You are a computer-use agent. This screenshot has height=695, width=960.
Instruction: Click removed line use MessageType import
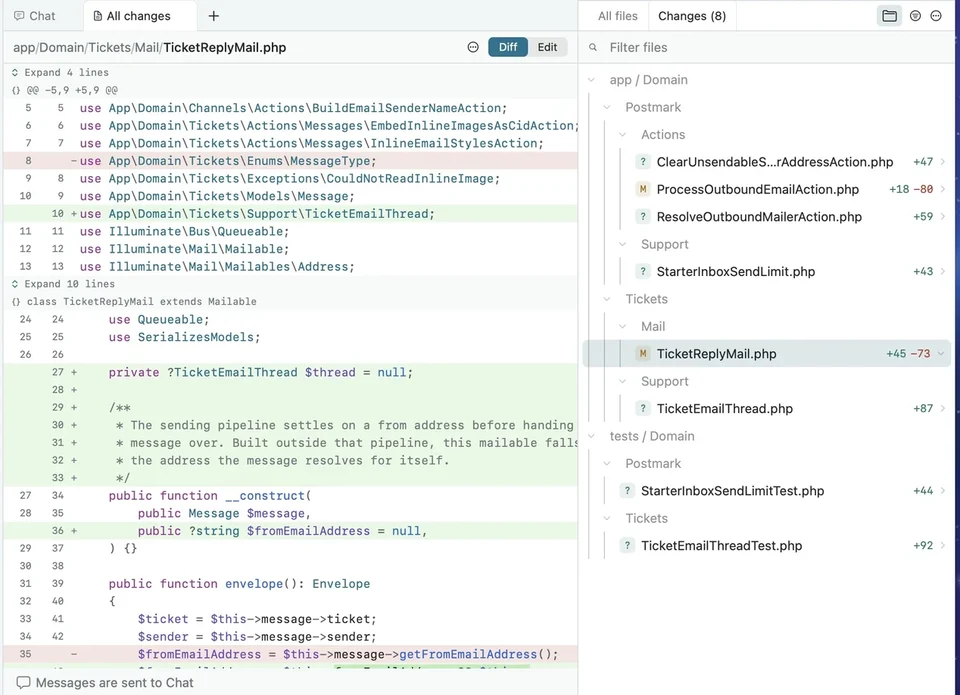coord(290,161)
